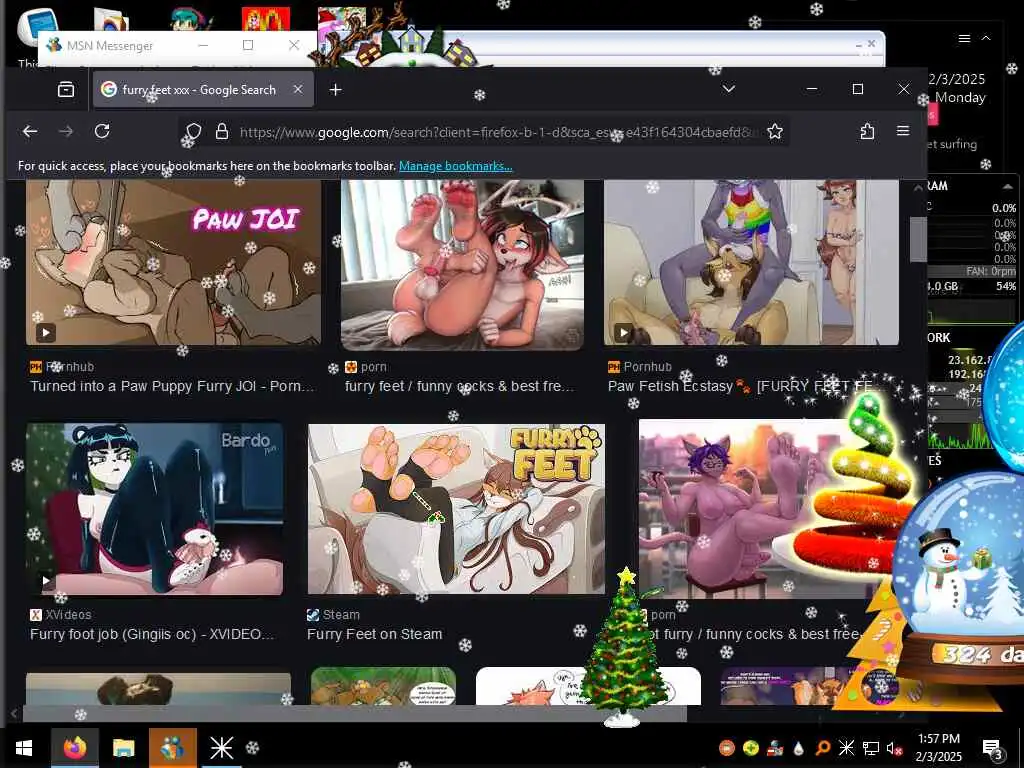Click the horizontal scrollbar at page bottom
The width and height of the screenshot is (1024, 768).
coord(355,714)
